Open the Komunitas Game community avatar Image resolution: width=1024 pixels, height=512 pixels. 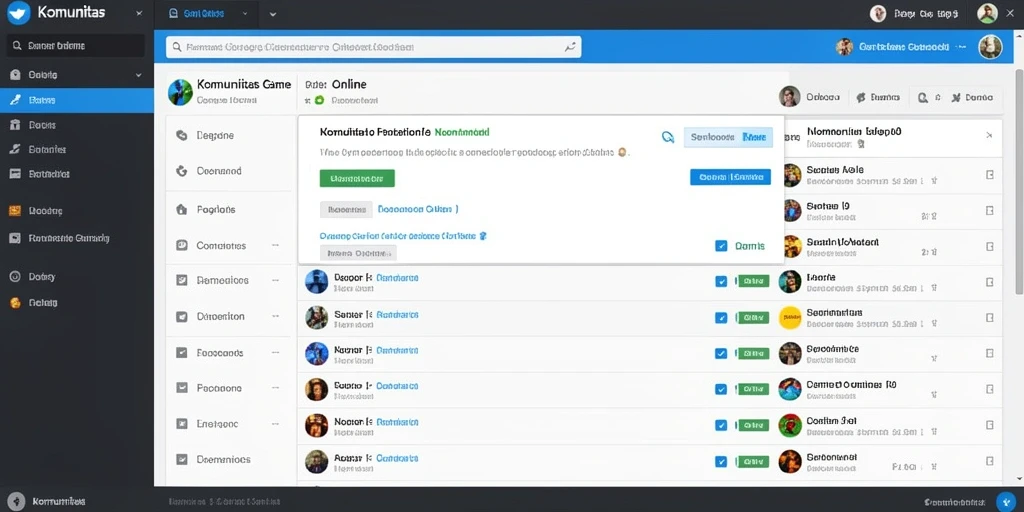180,92
